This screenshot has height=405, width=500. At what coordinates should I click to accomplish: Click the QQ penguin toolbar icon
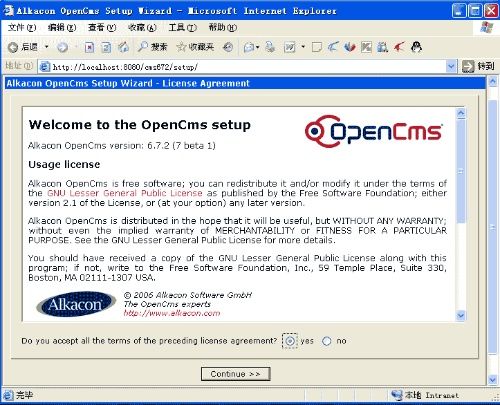tap(416, 47)
